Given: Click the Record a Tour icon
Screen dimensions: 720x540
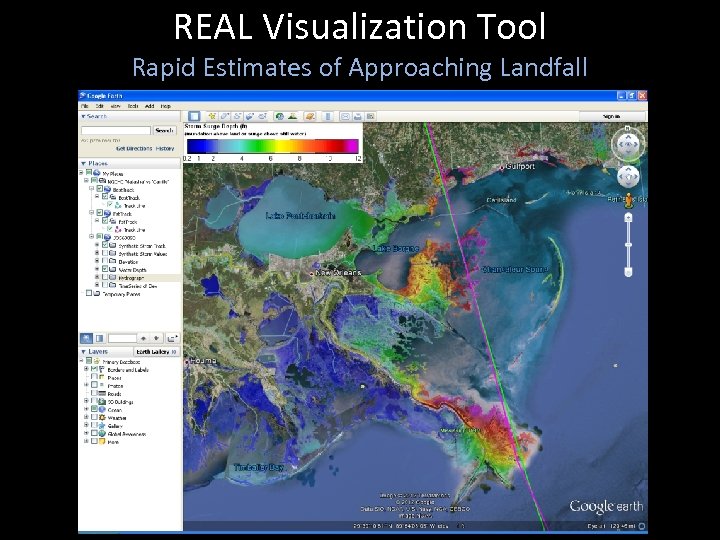Looking at the screenshot, I should click(262, 116).
